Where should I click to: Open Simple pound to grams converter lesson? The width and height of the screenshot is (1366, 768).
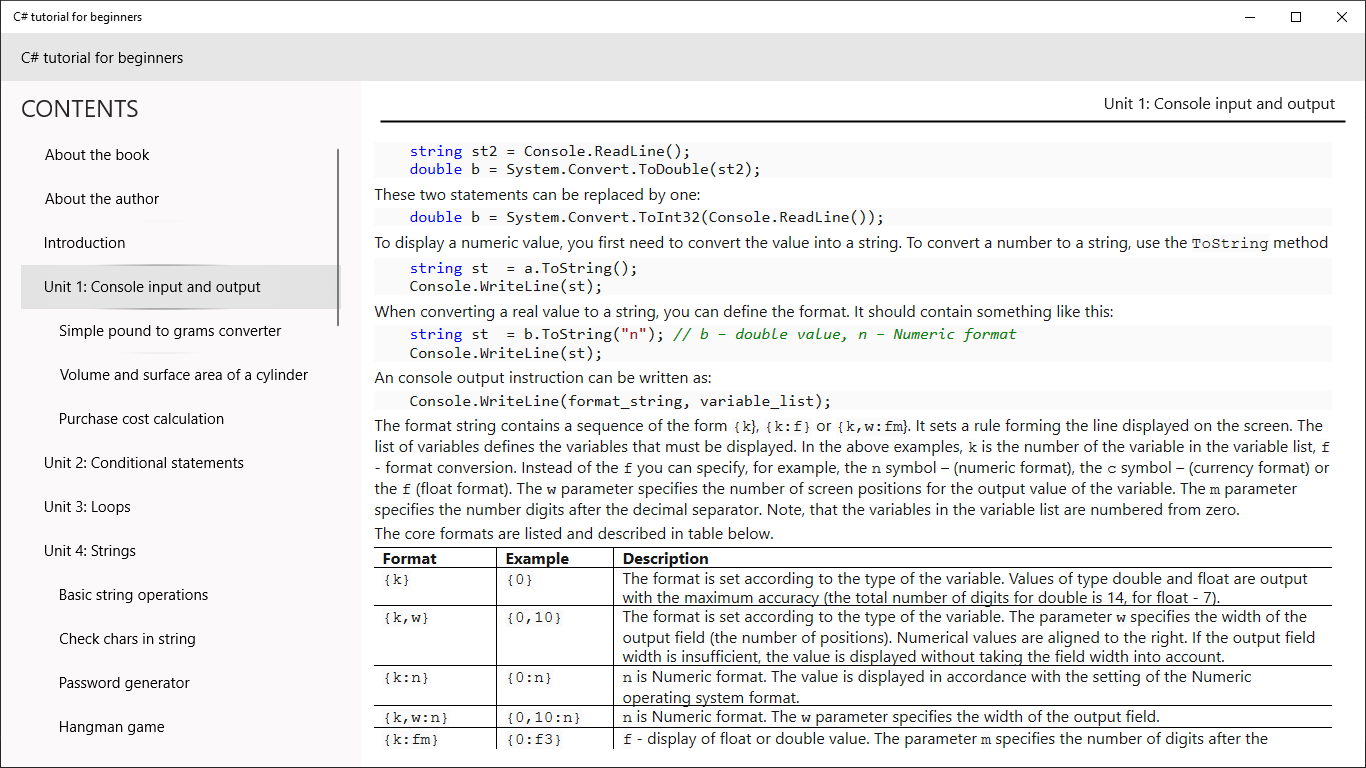coord(180,331)
